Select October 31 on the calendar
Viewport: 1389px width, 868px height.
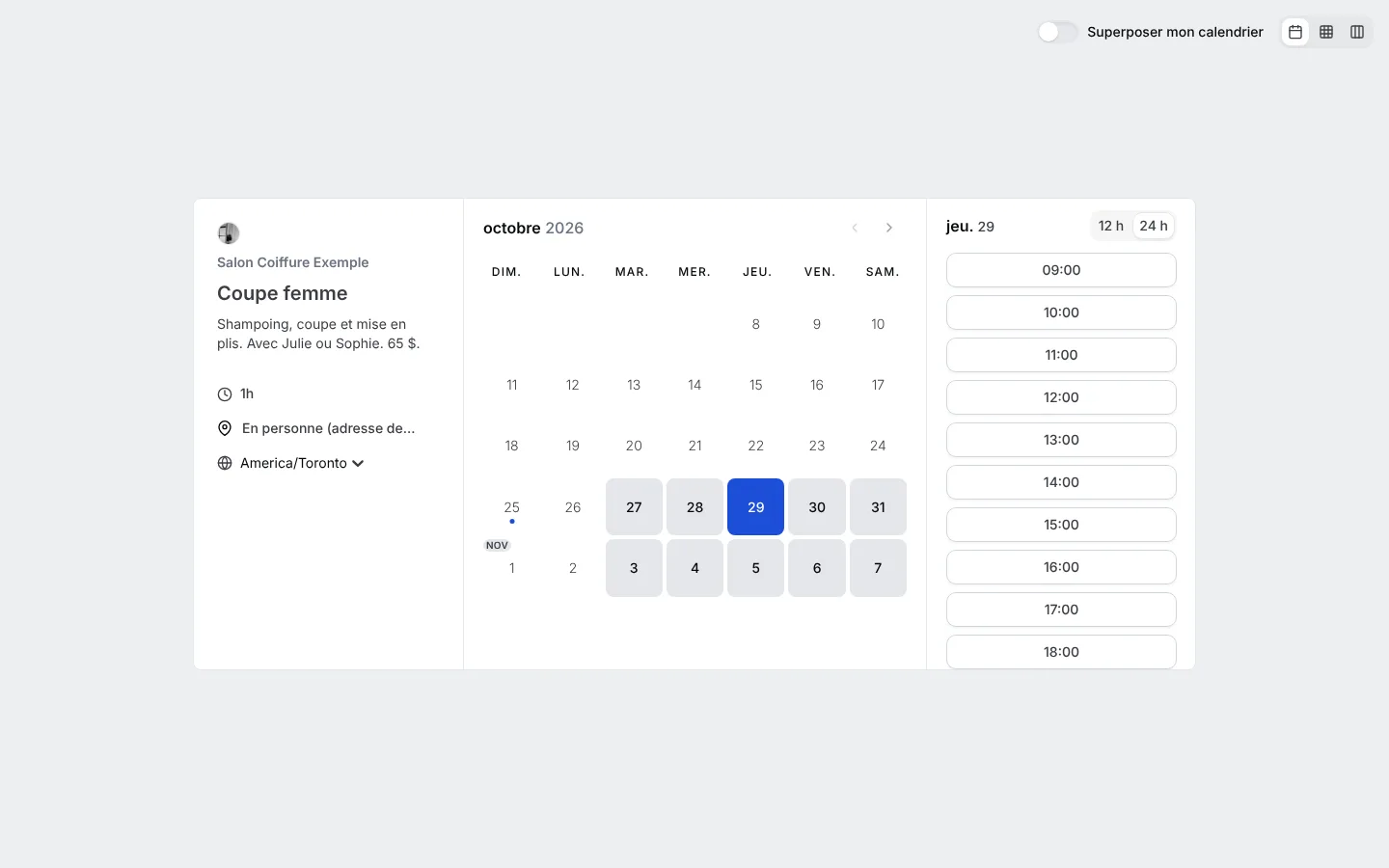(878, 507)
